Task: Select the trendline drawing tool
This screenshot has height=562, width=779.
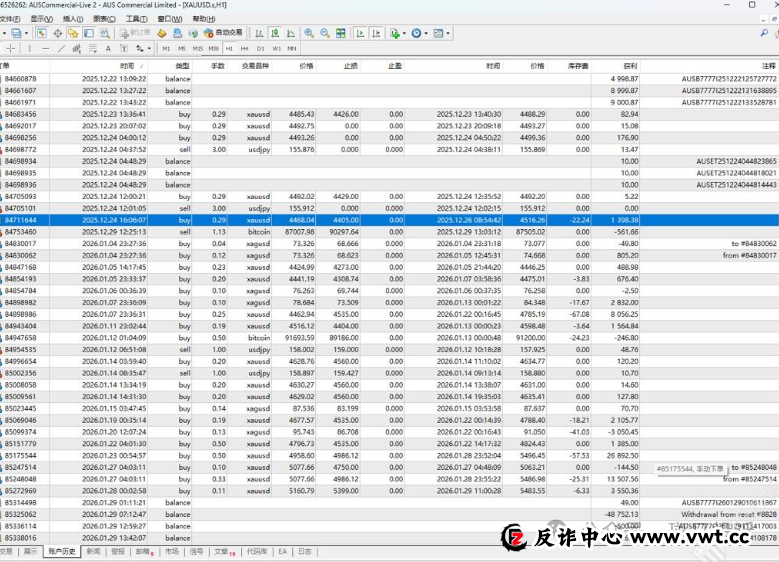Action: pyautogui.click(x=61, y=48)
